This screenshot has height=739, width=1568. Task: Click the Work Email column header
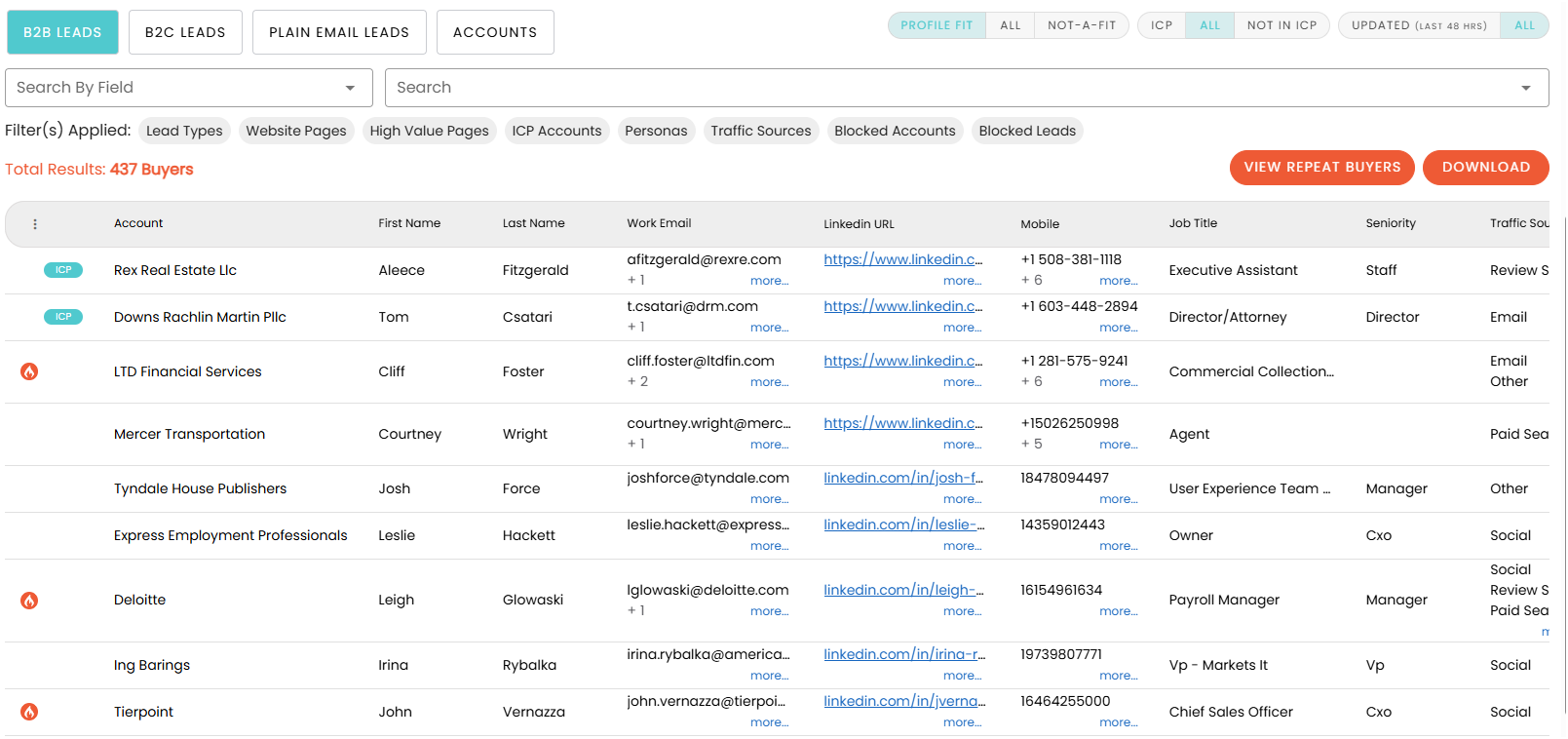click(659, 223)
